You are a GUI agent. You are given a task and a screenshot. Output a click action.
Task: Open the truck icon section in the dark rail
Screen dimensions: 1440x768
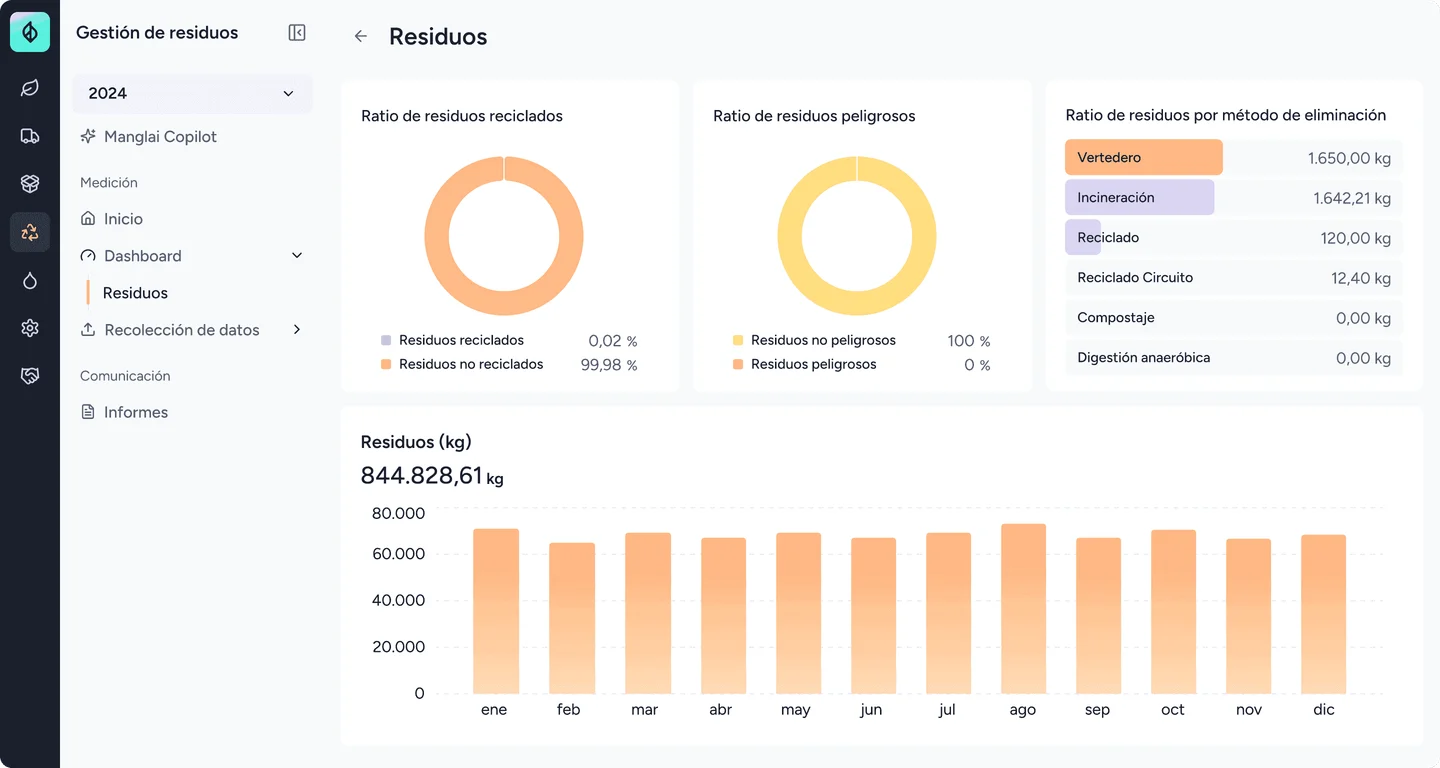coord(30,136)
